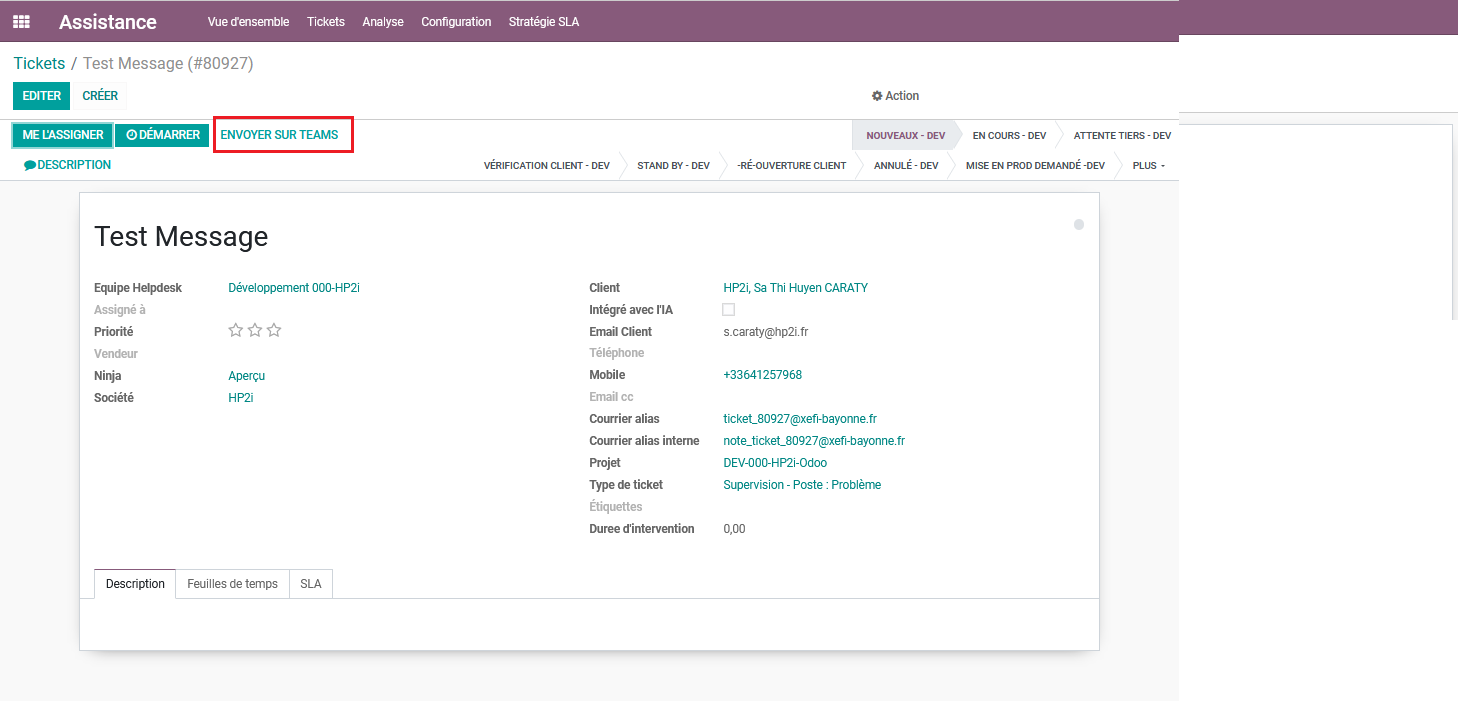
Task: Expand the PLUS stage dropdown
Action: pos(1148,166)
